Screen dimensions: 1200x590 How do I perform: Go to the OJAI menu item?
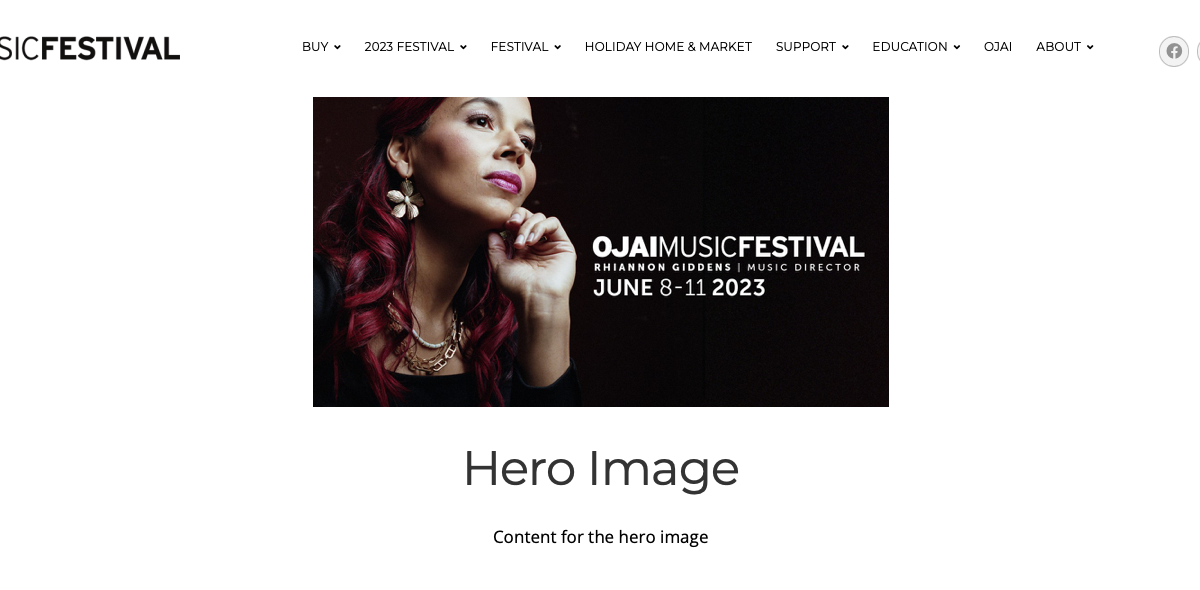click(998, 47)
